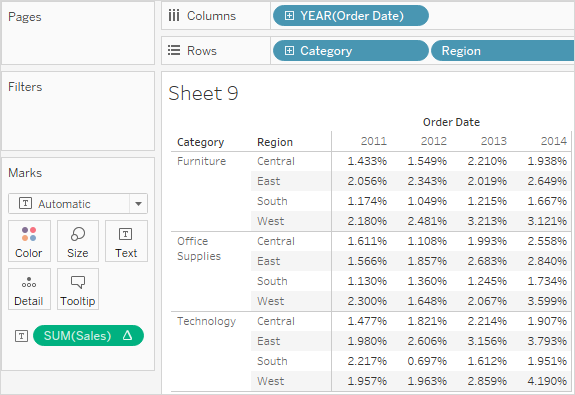
Task: Expand the Category pill plus sign
Action: (x=289, y=50)
